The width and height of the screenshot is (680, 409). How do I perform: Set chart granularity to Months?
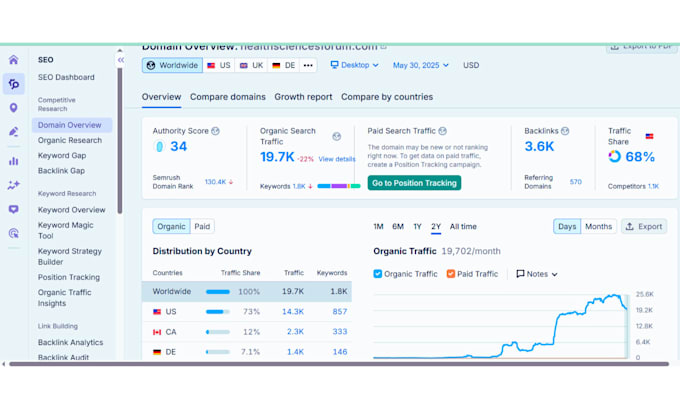click(598, 226)
